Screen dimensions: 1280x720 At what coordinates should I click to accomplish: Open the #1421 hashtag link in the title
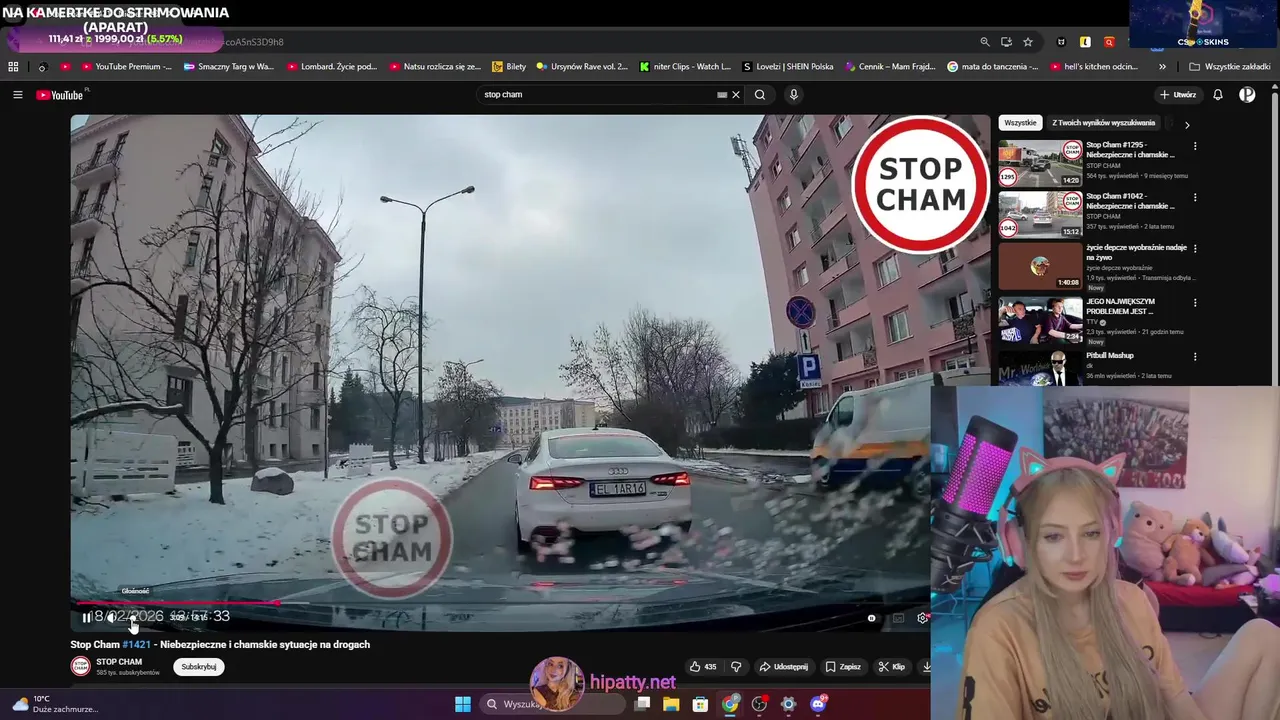[x=136, y=645]
